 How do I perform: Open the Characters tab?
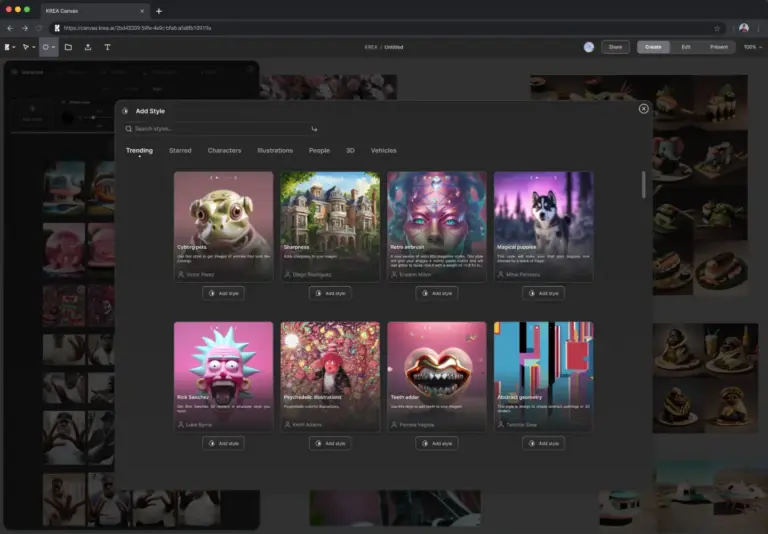pos(224,151)
